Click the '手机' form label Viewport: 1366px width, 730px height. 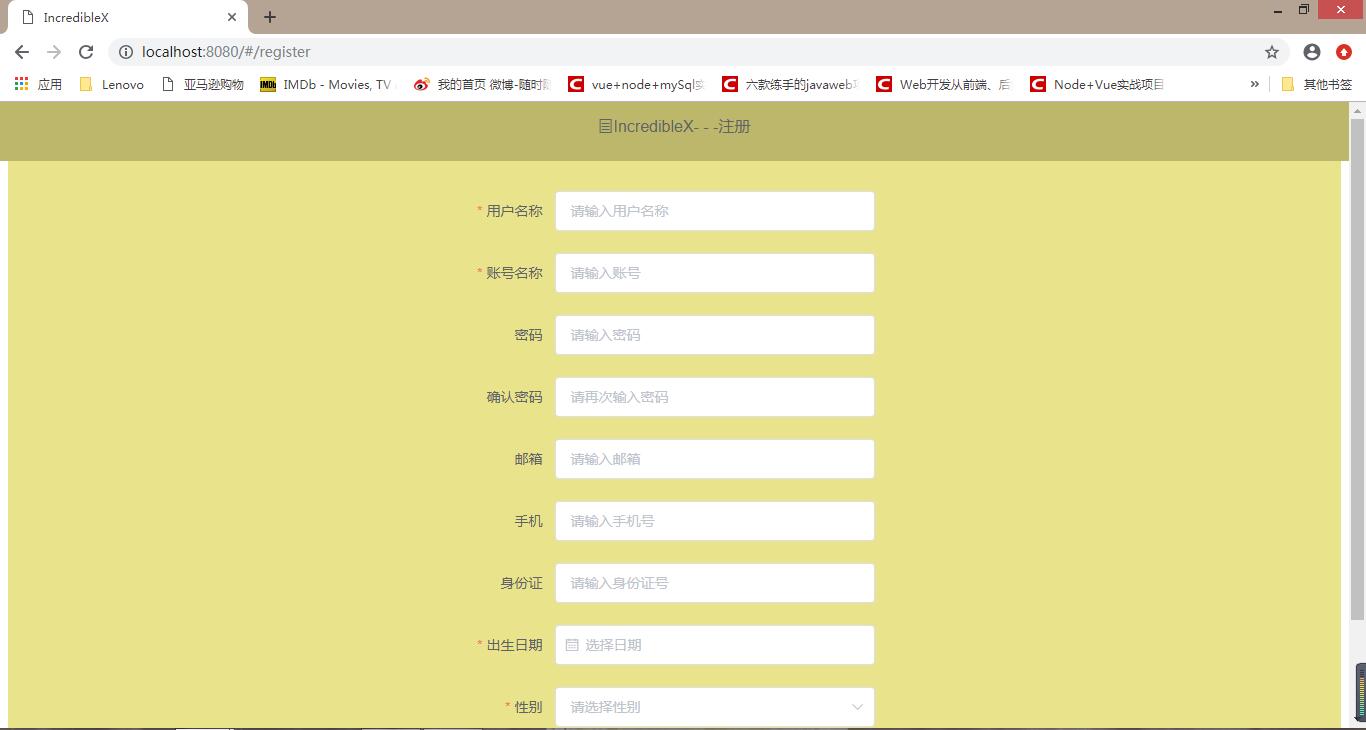pos(529,521)
